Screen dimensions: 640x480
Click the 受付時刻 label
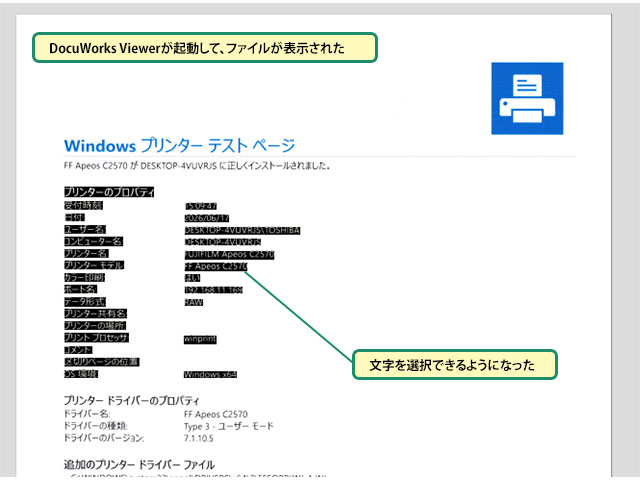click(83, 205)
